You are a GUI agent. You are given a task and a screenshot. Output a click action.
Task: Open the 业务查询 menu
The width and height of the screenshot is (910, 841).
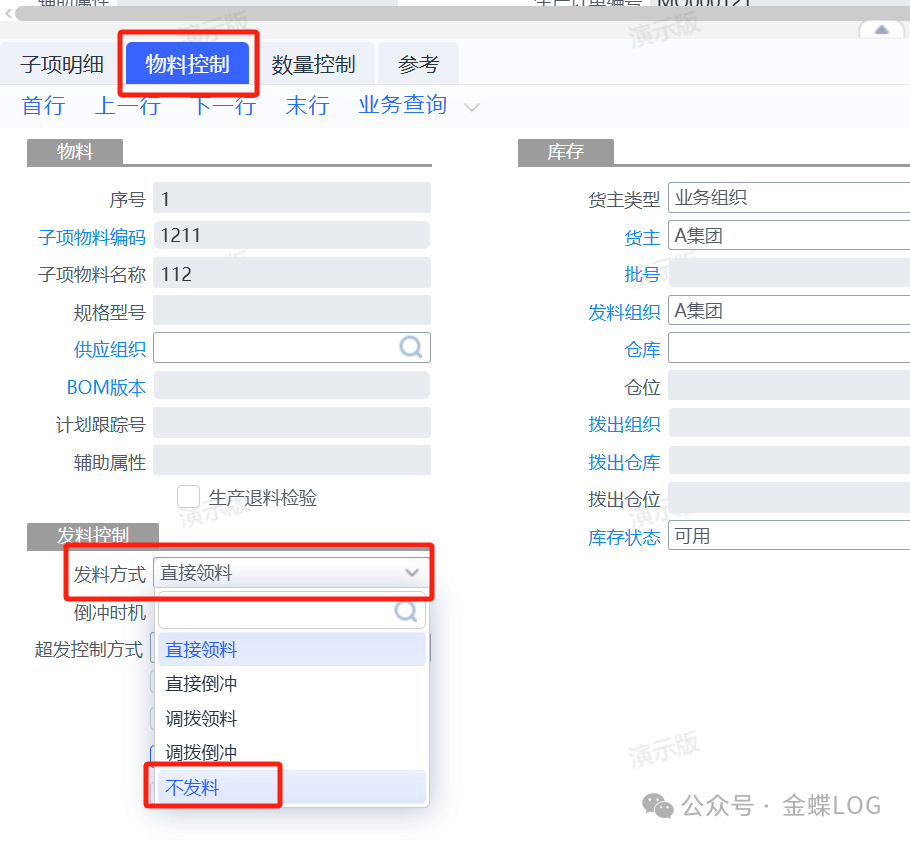402,105
